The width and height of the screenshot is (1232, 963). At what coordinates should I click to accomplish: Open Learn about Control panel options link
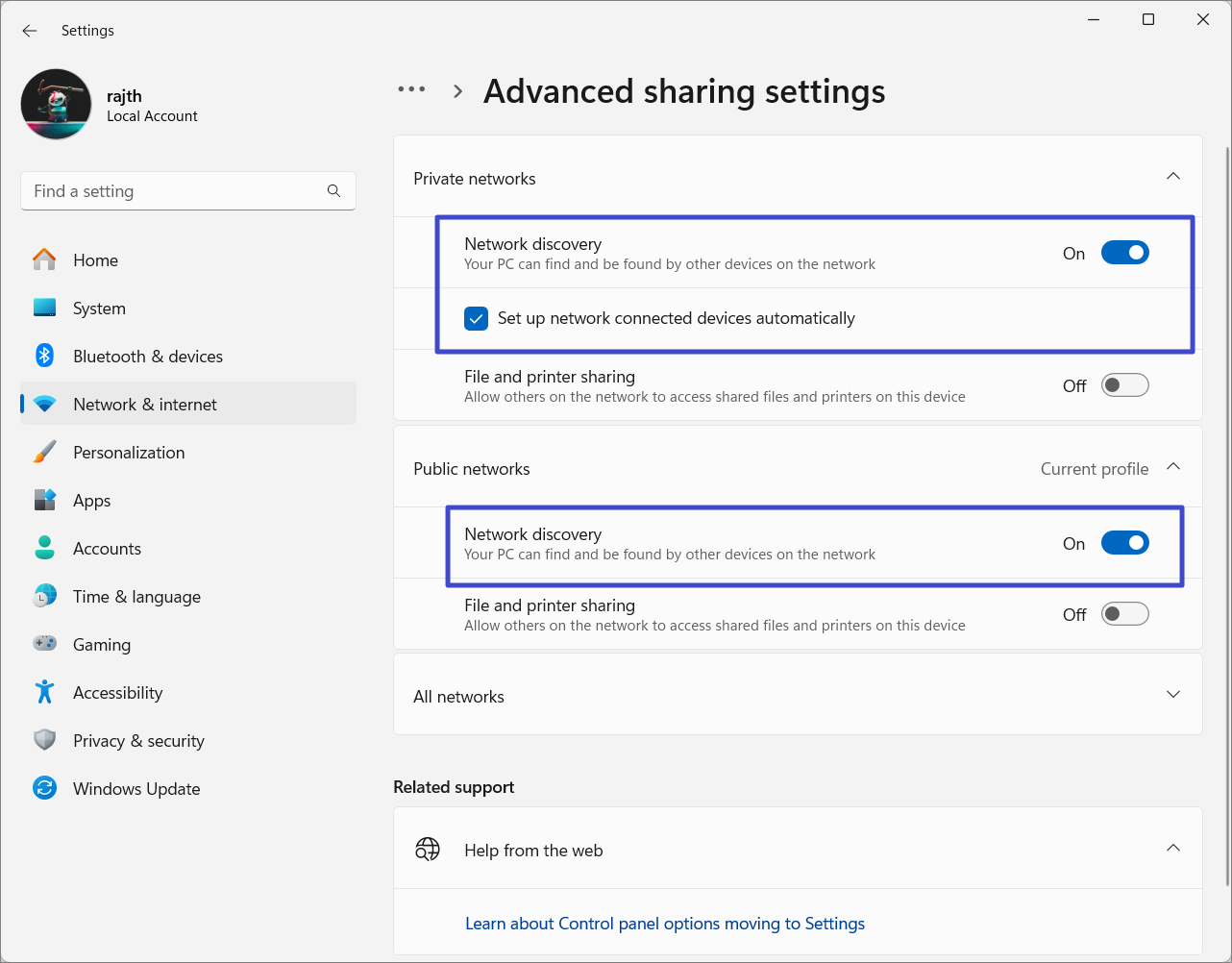[x=664, y=924]
